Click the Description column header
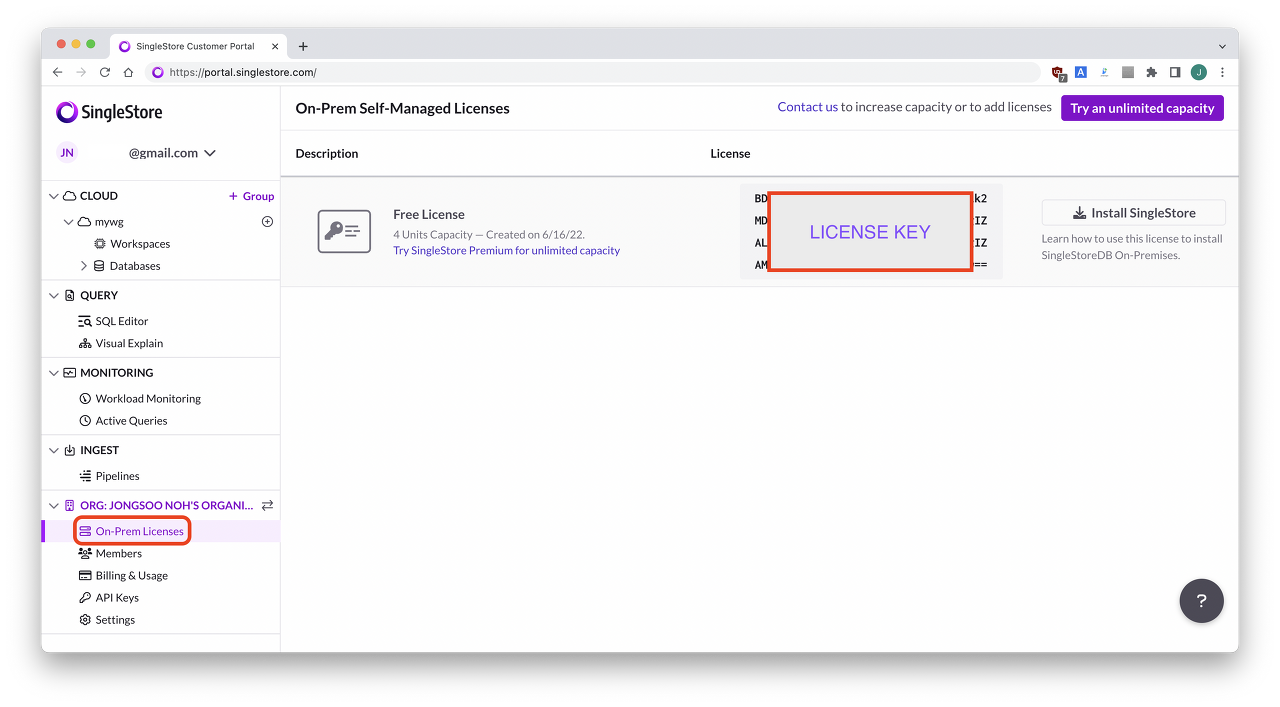The height and width of the screenshot is (707, 1280). (x=327, y=153)
